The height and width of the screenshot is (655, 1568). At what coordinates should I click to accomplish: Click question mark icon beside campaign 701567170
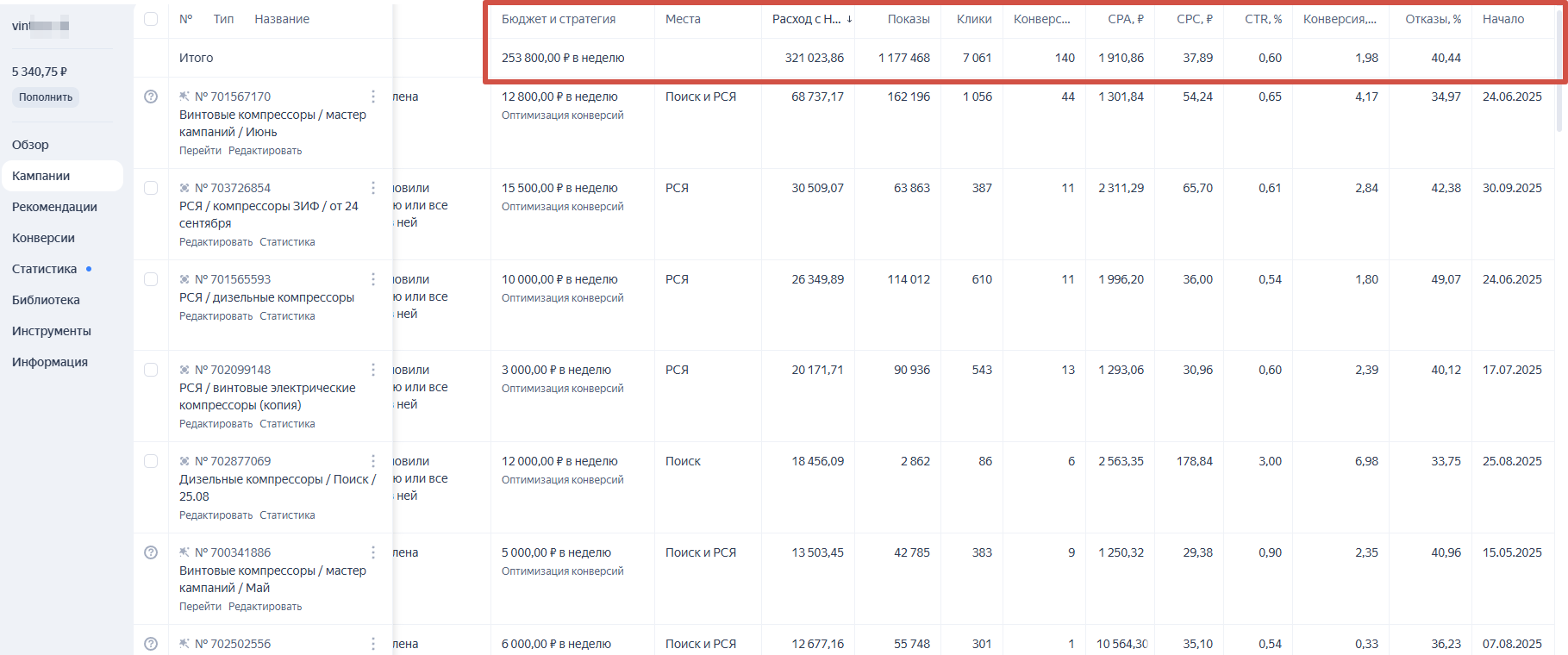click(151, 97)
